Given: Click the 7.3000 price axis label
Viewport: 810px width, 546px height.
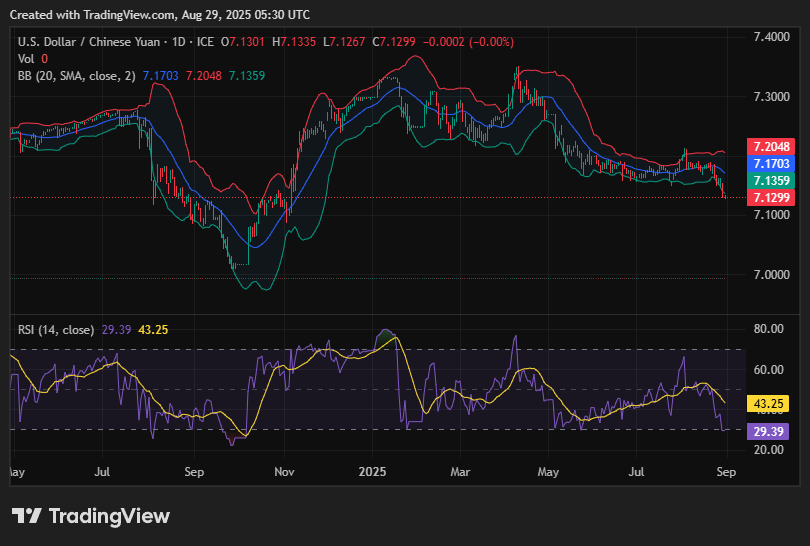Looking at the screenshot, I should pos(771,97).
